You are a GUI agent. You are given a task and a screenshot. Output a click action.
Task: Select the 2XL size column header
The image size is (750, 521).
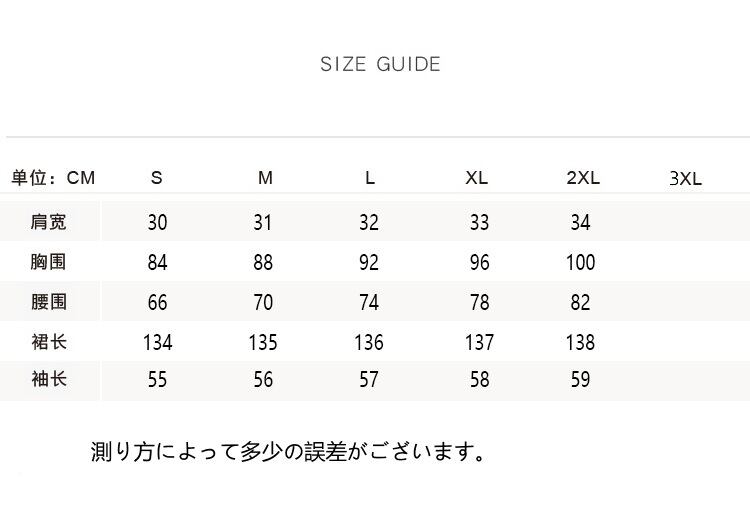click(583, 178)
